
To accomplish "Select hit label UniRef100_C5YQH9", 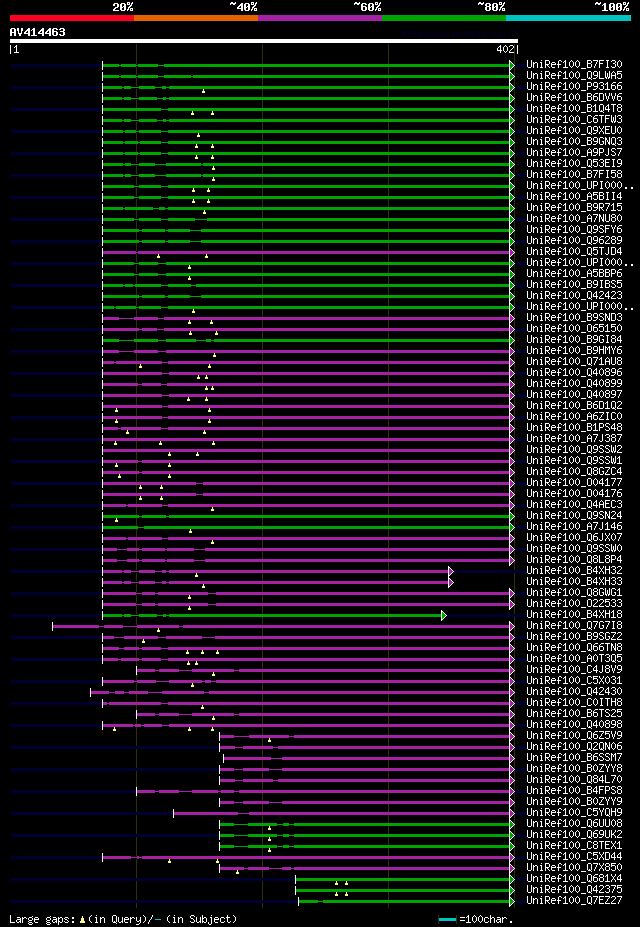I will [574, 813].
